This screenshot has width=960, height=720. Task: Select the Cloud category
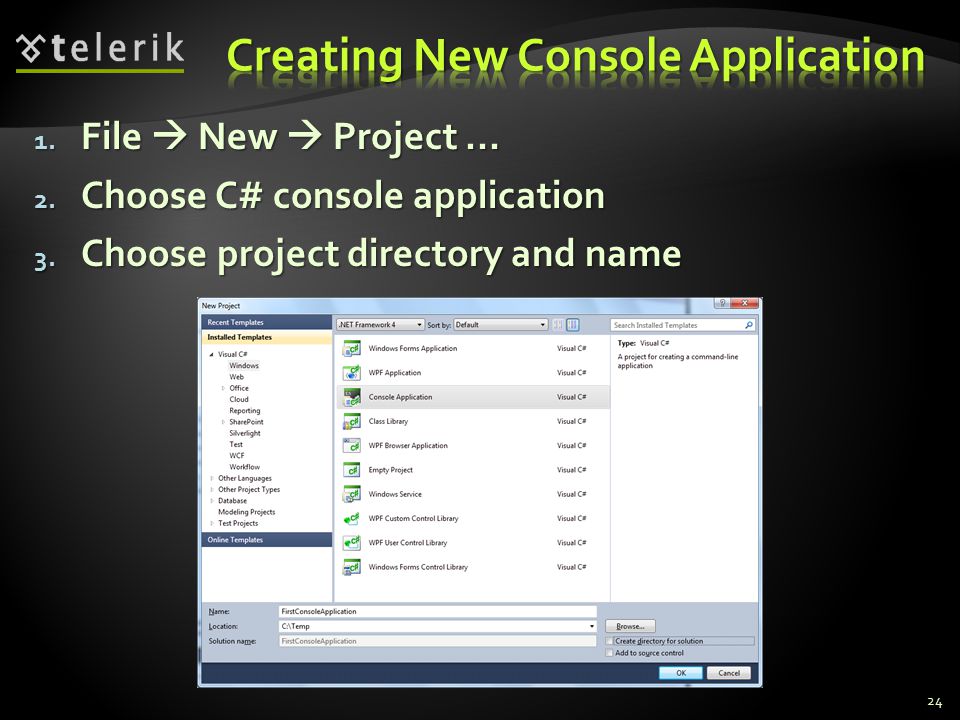239,399
